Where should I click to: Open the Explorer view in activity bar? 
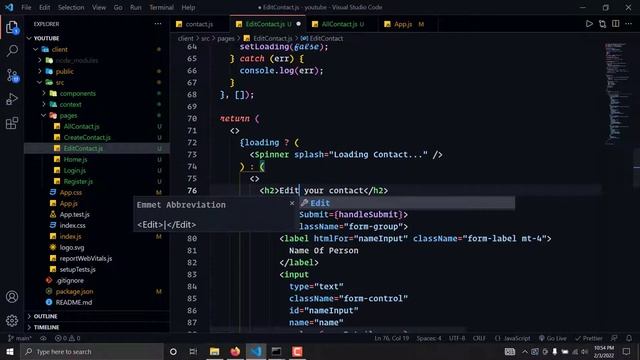coord(12,27)
